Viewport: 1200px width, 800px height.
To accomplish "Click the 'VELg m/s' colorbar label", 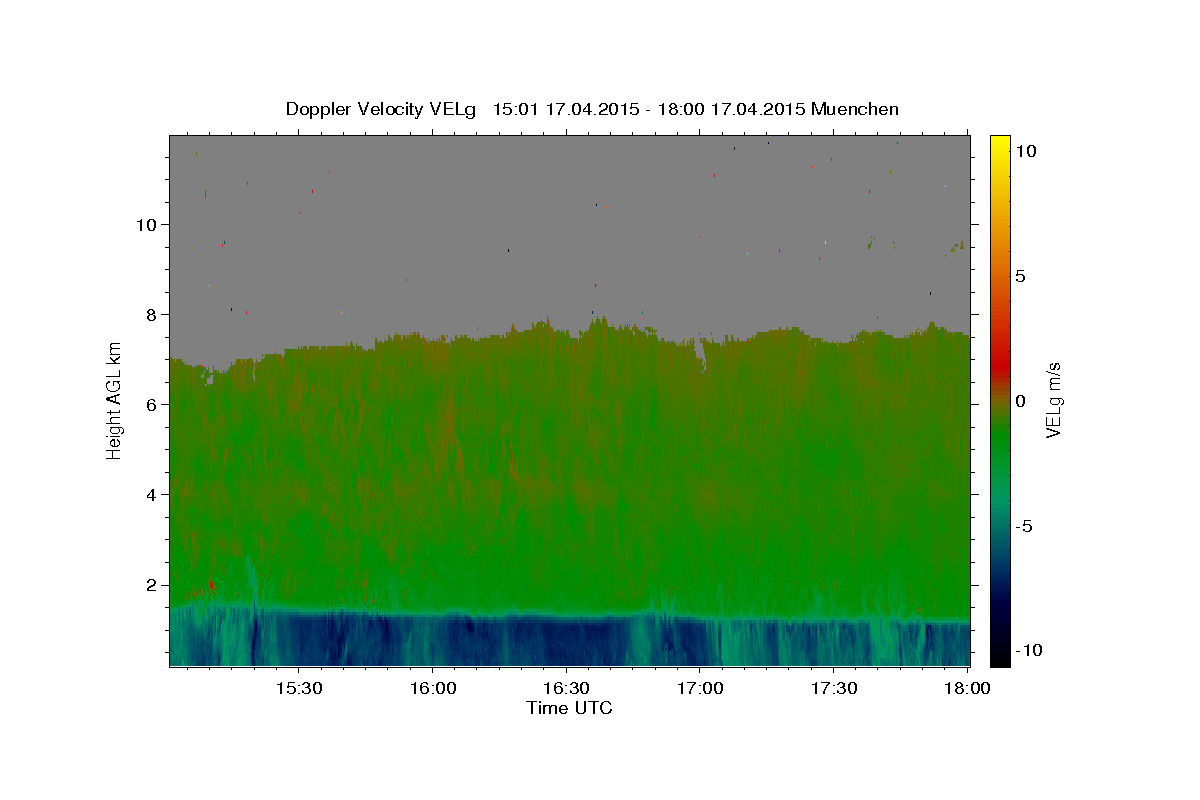I will [1054, 400].
